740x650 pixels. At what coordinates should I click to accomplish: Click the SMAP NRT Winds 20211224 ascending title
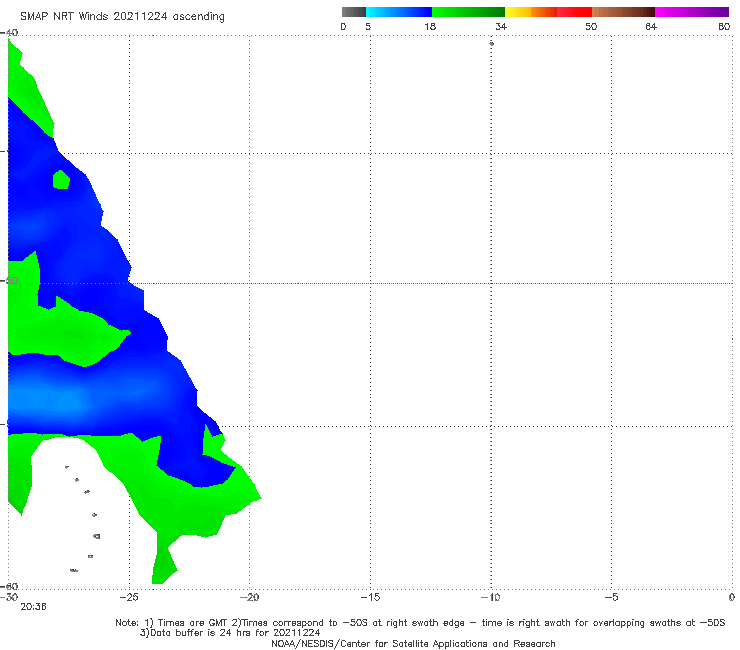point(122,17)
